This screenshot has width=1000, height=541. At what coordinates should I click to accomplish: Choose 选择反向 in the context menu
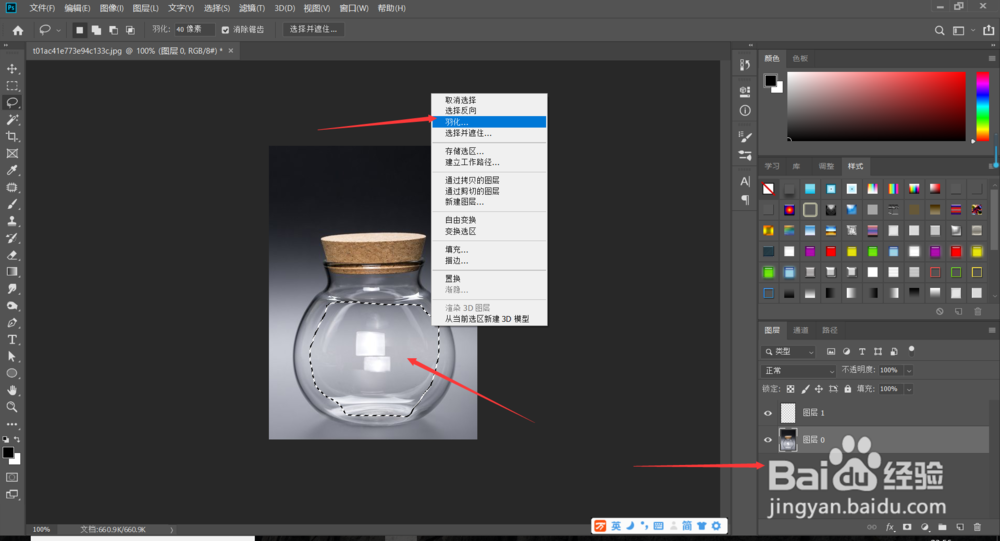(x=489, y=110)
